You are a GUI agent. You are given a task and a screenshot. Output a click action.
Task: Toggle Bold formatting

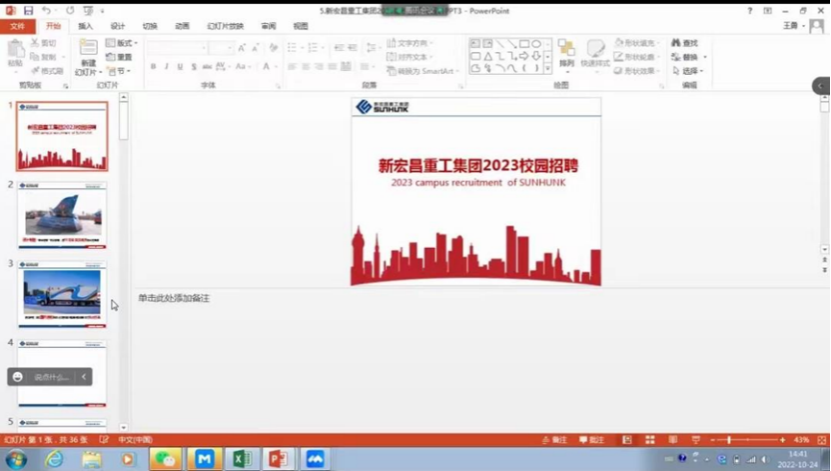point(153,67)
